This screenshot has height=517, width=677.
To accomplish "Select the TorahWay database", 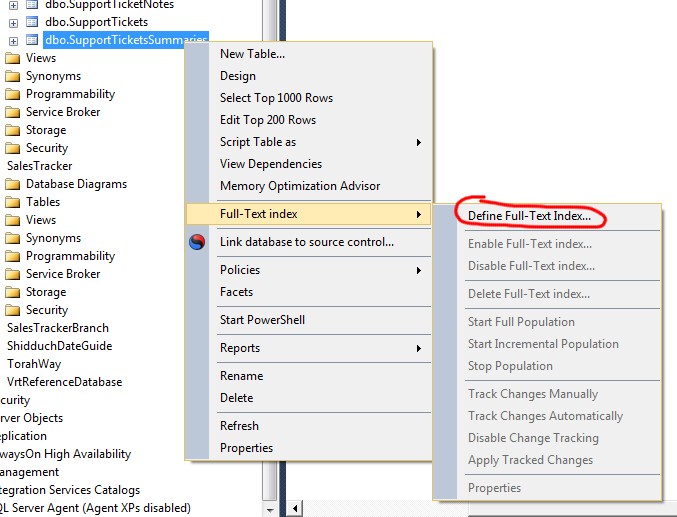I will click(x=34, y=364).
